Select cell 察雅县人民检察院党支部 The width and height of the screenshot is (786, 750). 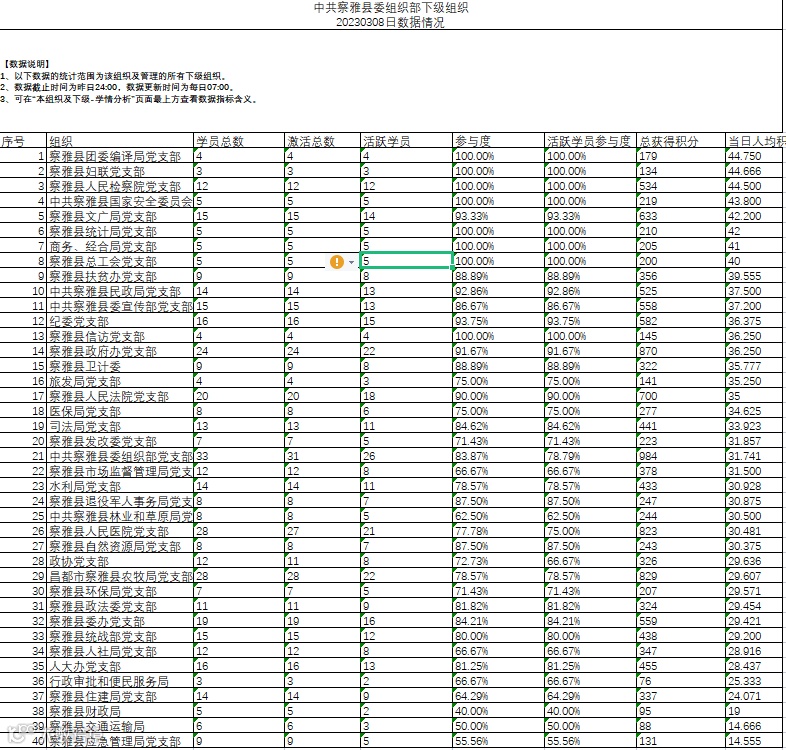[120, 186]
